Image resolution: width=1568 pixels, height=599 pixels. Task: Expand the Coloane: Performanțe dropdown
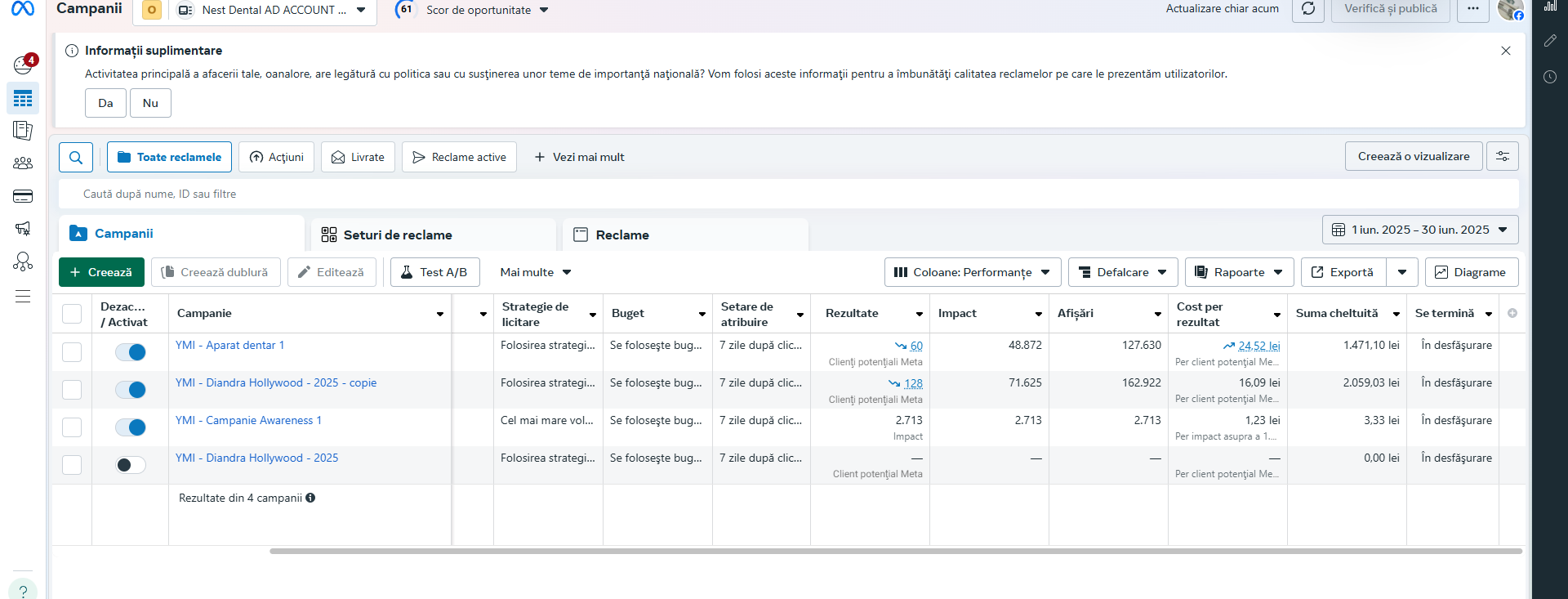coord(972,272)
